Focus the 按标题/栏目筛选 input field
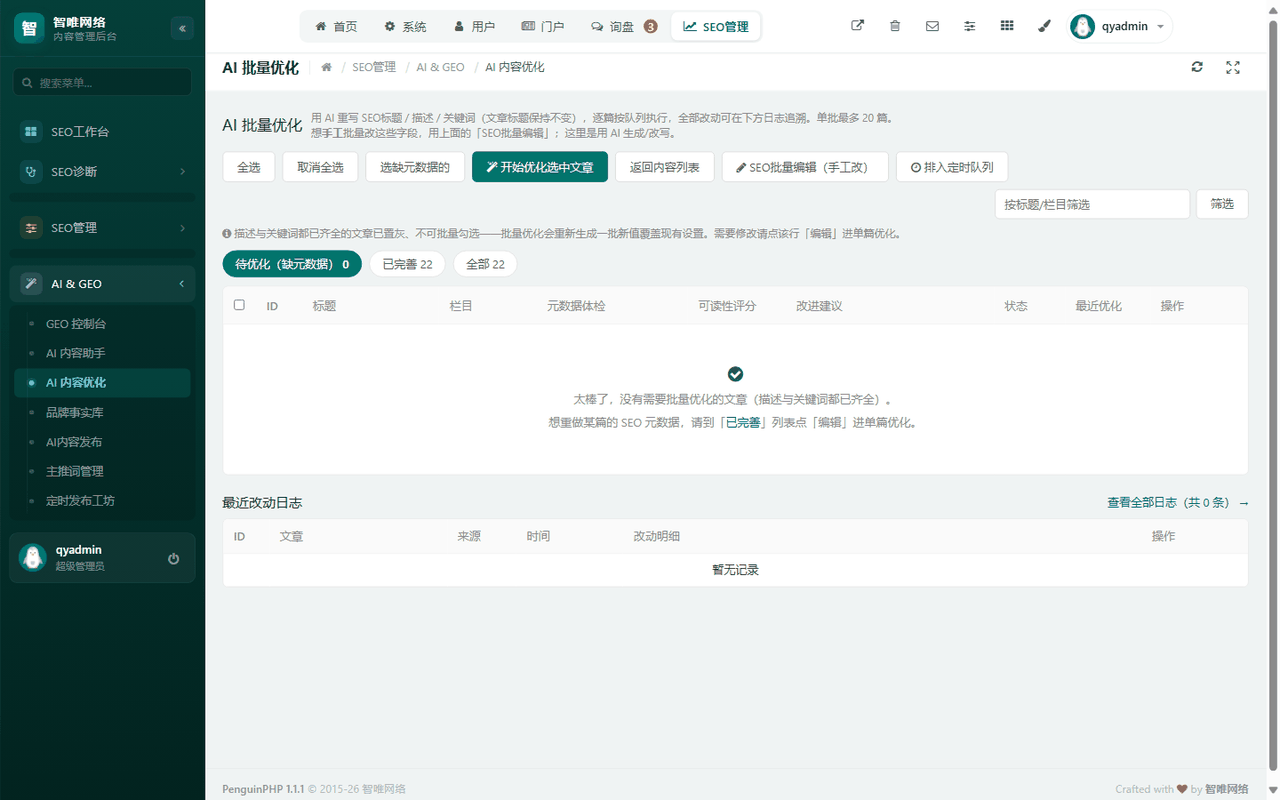Screen dimensions: 1280x800 [1092, 204]
